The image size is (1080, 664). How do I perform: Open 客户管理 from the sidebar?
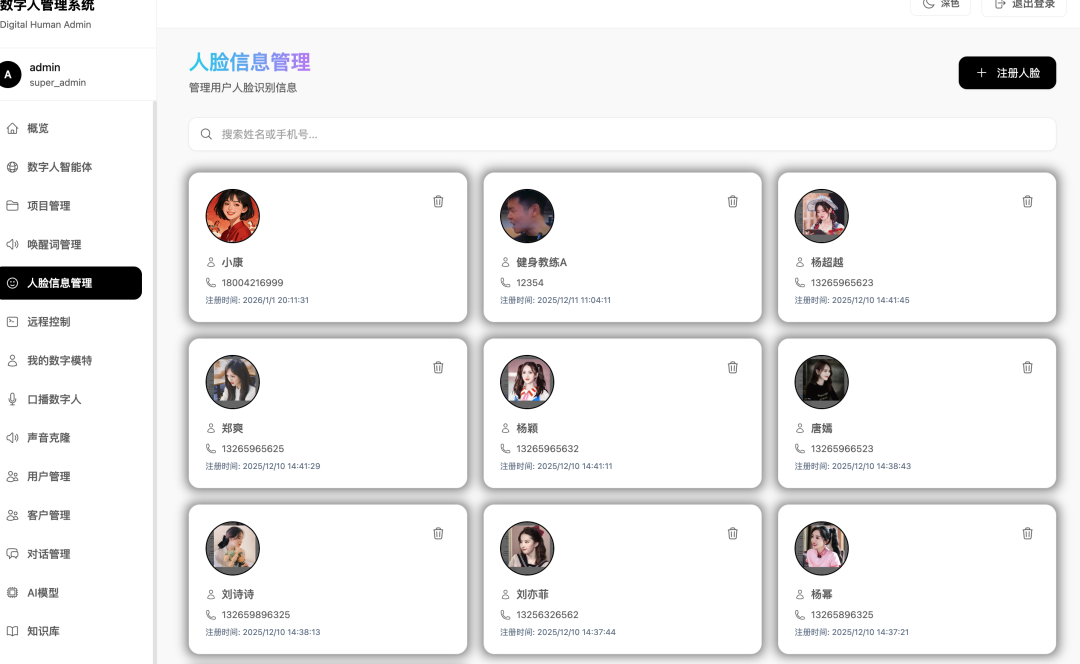pyautogui.click(x=71, y=515)
